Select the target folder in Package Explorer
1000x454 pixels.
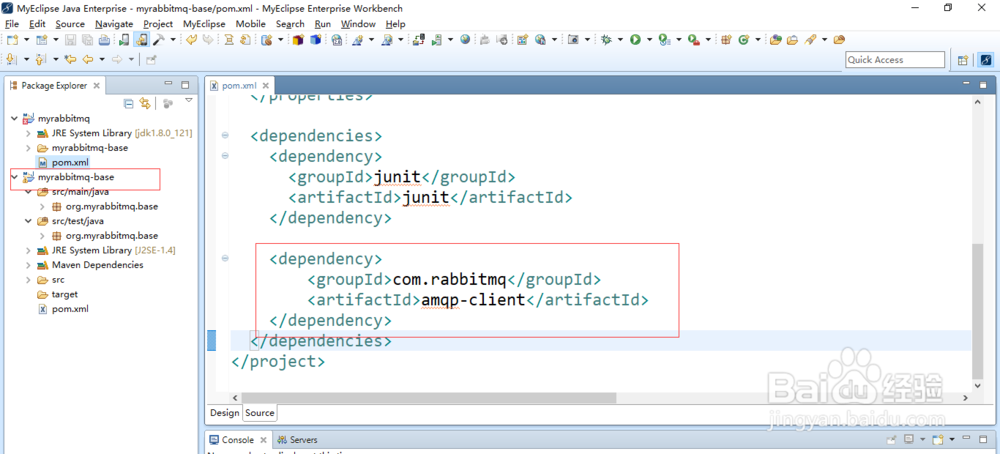point(64,294)
